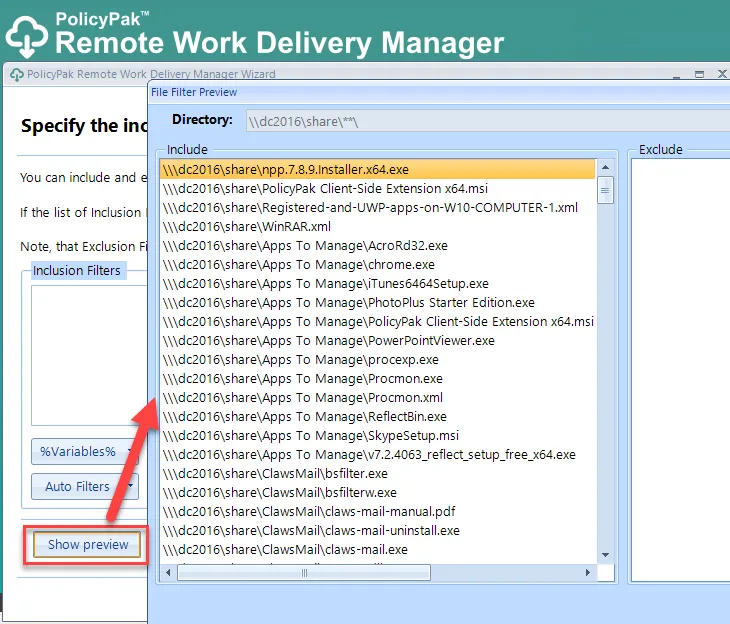Select Apps To Manage\chrome.exe row

[378, 265]
